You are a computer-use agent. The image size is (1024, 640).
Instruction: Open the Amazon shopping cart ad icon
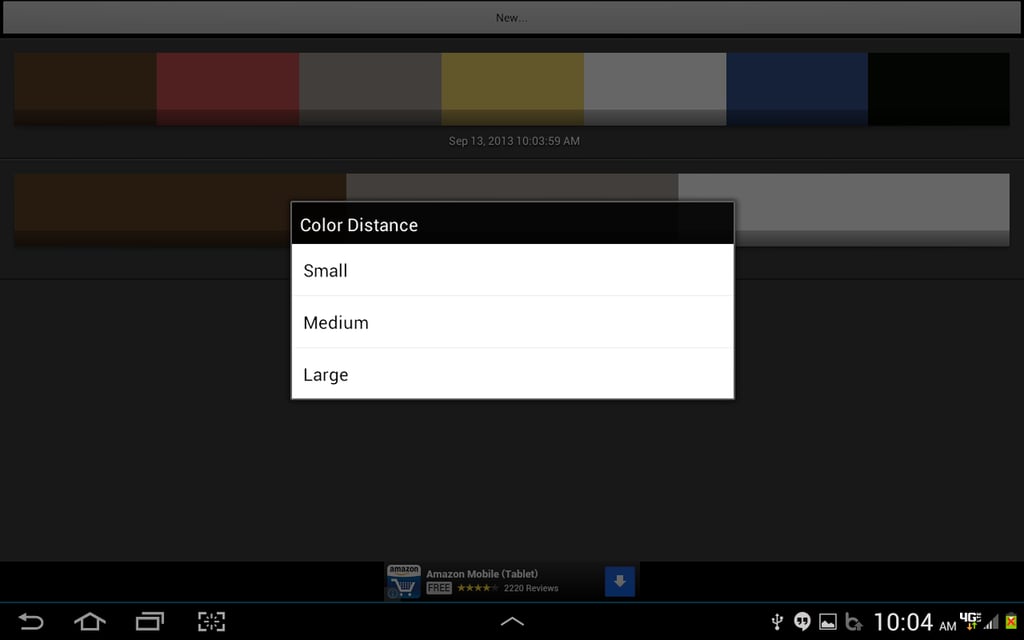(403, 581)
